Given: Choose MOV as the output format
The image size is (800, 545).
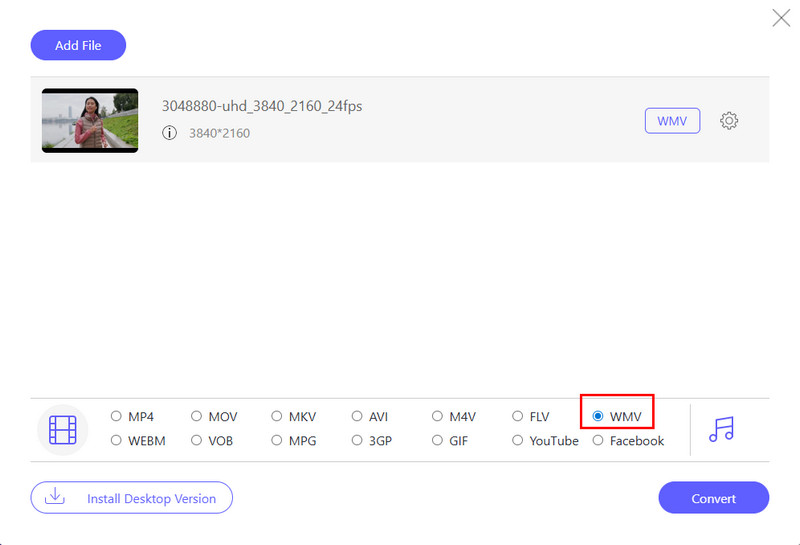Looking at the screenshot, I should point(197,416).
